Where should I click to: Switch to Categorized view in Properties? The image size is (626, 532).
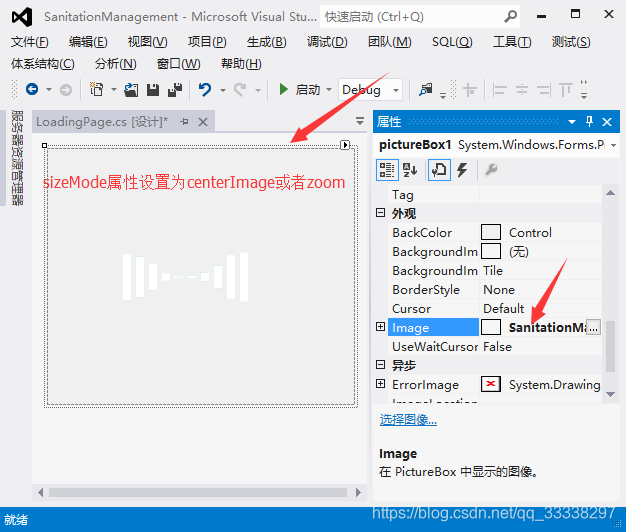pyautogui.click(x=387, y=170)
